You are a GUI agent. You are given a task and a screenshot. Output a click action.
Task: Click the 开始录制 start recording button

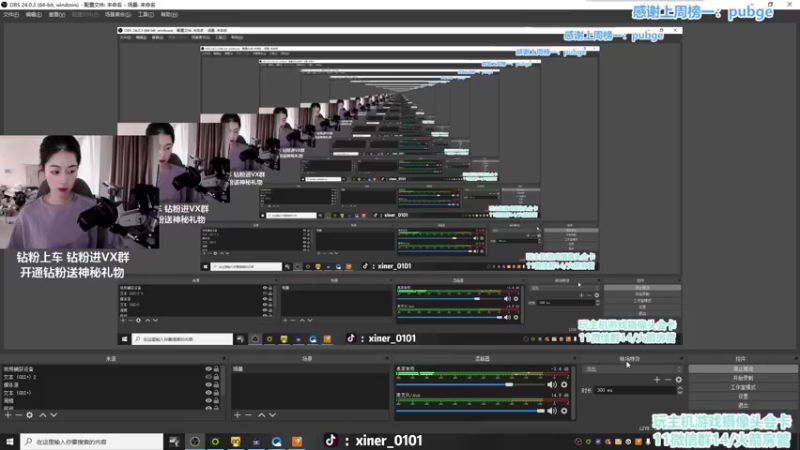pyautogui.click(x=743, y=378)
